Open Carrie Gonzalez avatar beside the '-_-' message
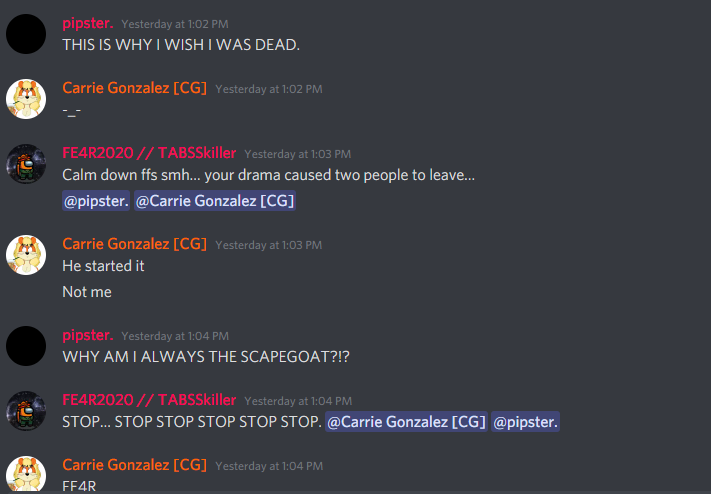Image resolution: width=711 pixels, height=494 pixels. pos(26,99)
